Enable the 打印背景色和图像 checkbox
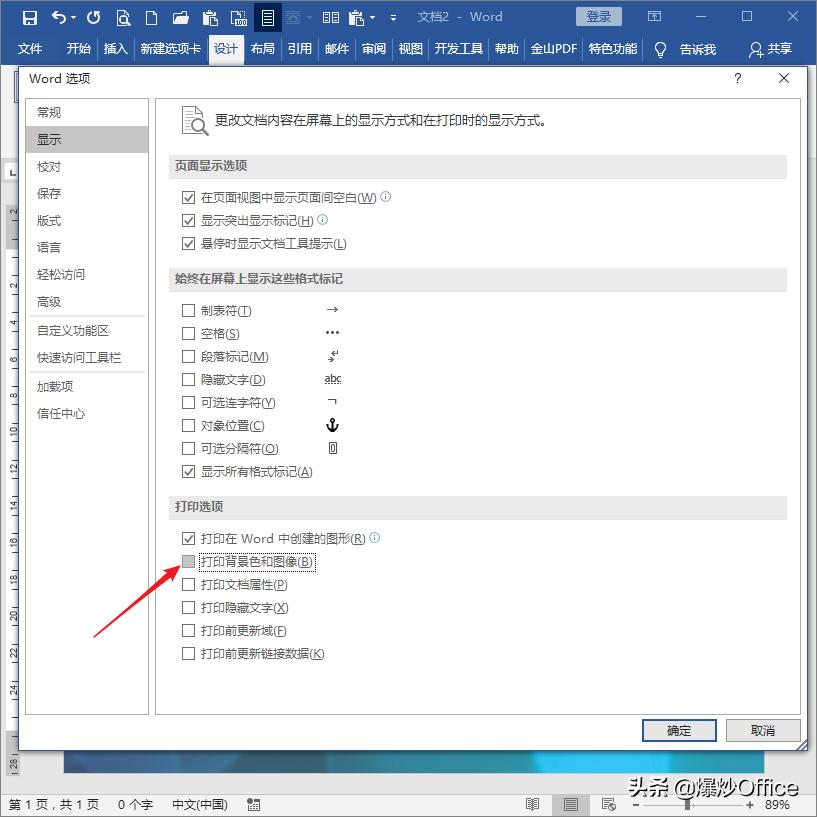The height and width of the screenshot is (817, 817). coord(188,561)
